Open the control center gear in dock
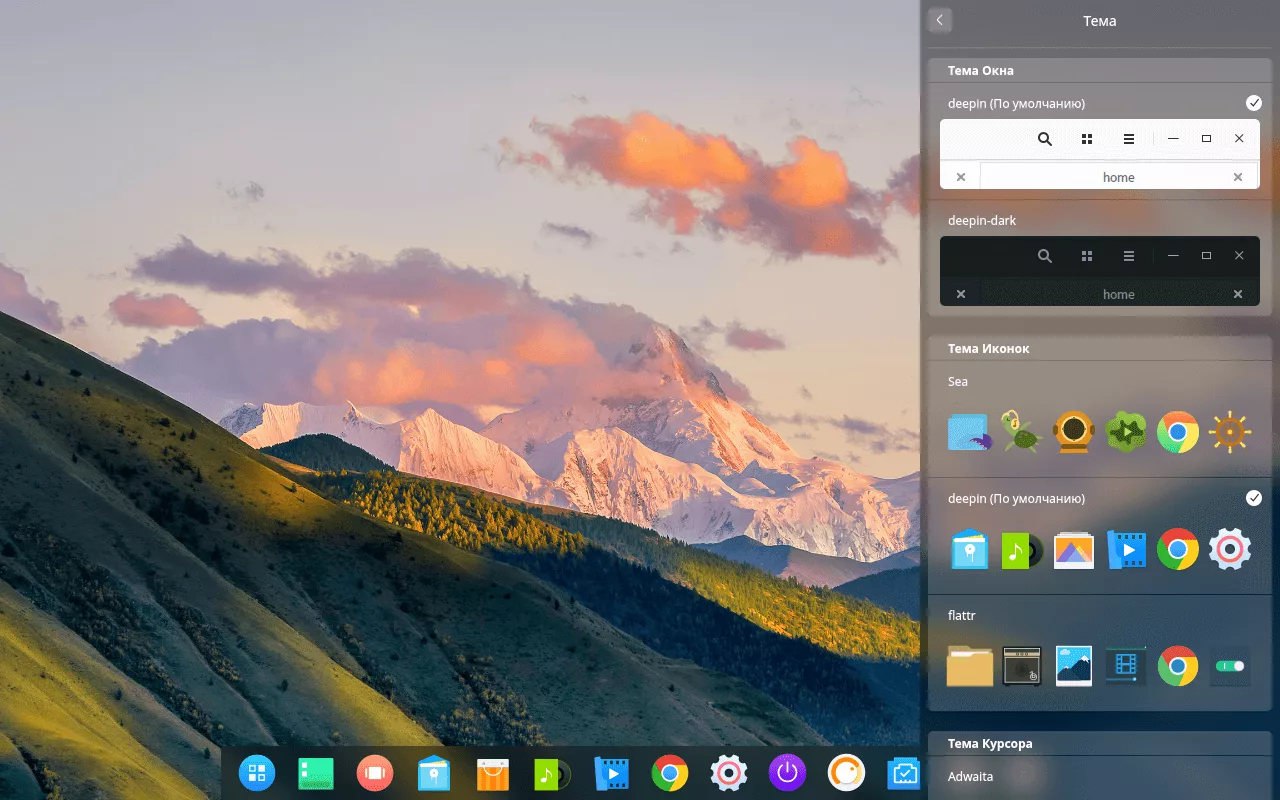This screenshot has height=800, width=1280. [x=729, y=772]
